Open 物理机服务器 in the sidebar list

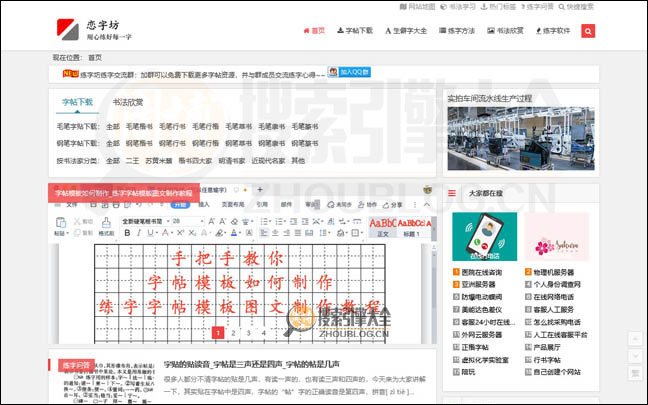pos(553,272)
